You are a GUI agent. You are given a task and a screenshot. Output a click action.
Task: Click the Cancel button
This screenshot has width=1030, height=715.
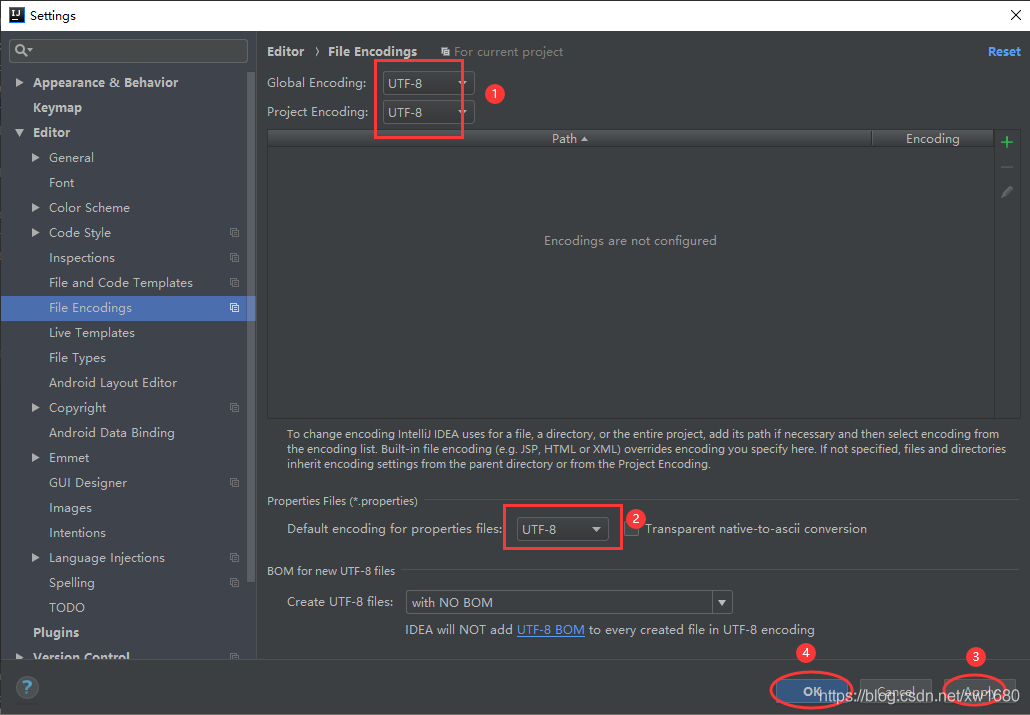click(895, 691)
